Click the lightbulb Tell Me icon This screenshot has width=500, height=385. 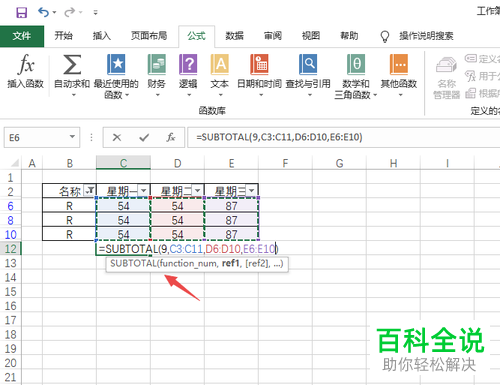385,36
